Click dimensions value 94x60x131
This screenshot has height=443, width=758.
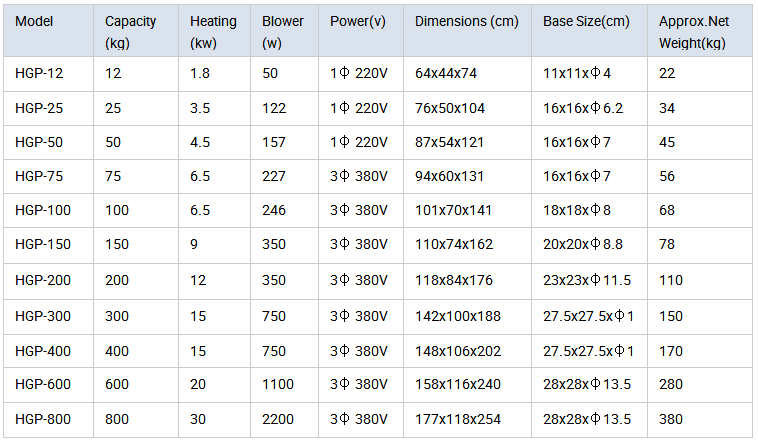(x=450, y=177)
